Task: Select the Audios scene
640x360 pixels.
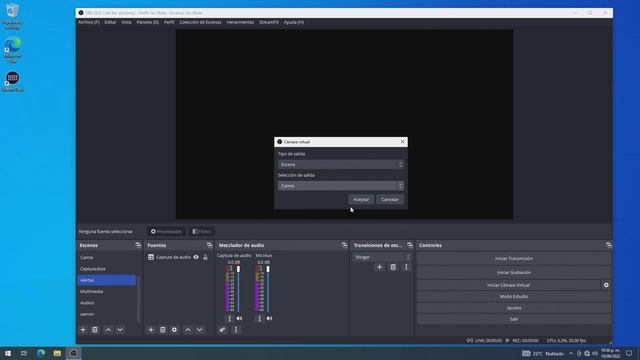Action: coord(107,303)
